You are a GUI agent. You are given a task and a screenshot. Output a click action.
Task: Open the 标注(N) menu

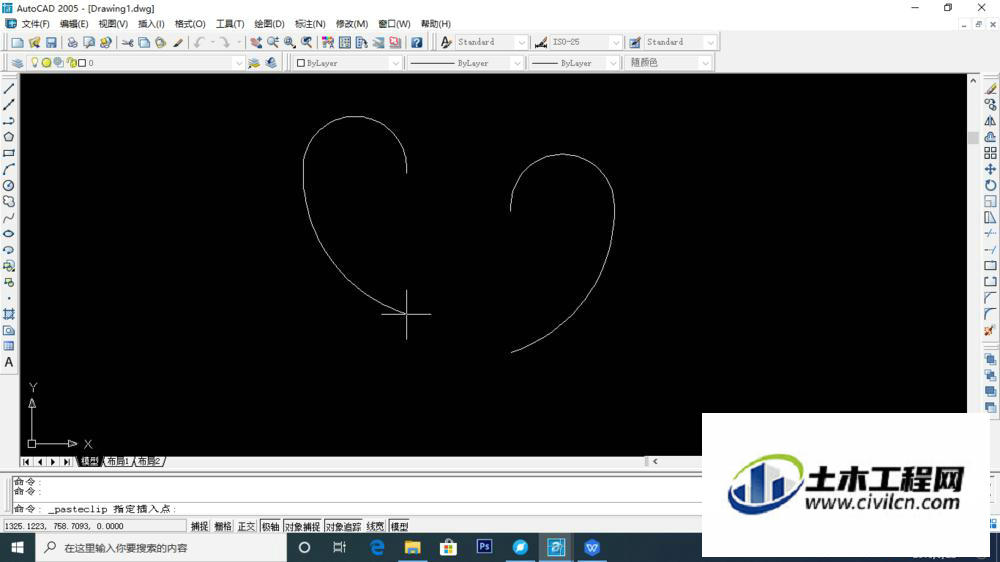310,24
